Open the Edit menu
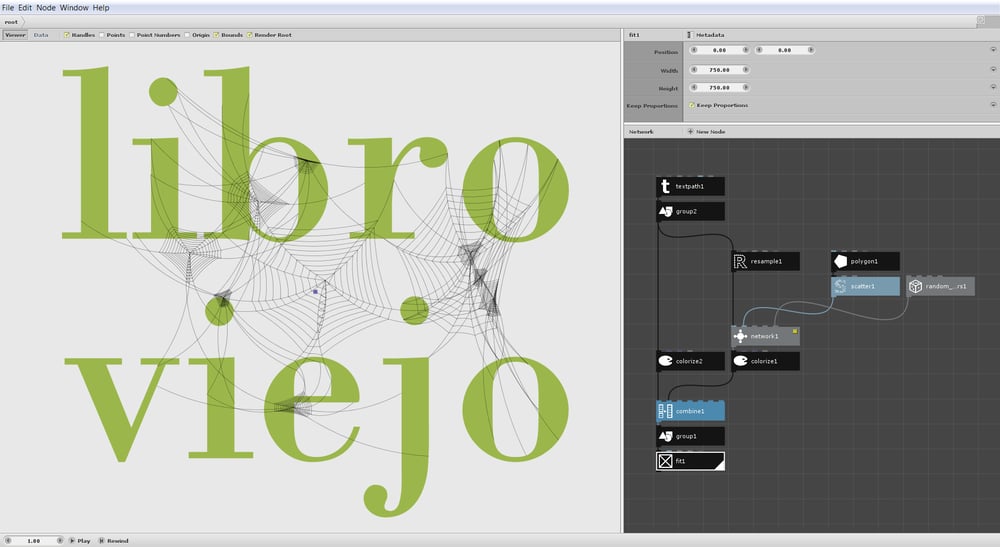The width and height of the screenshot is (1000, 547). (25, 8)
